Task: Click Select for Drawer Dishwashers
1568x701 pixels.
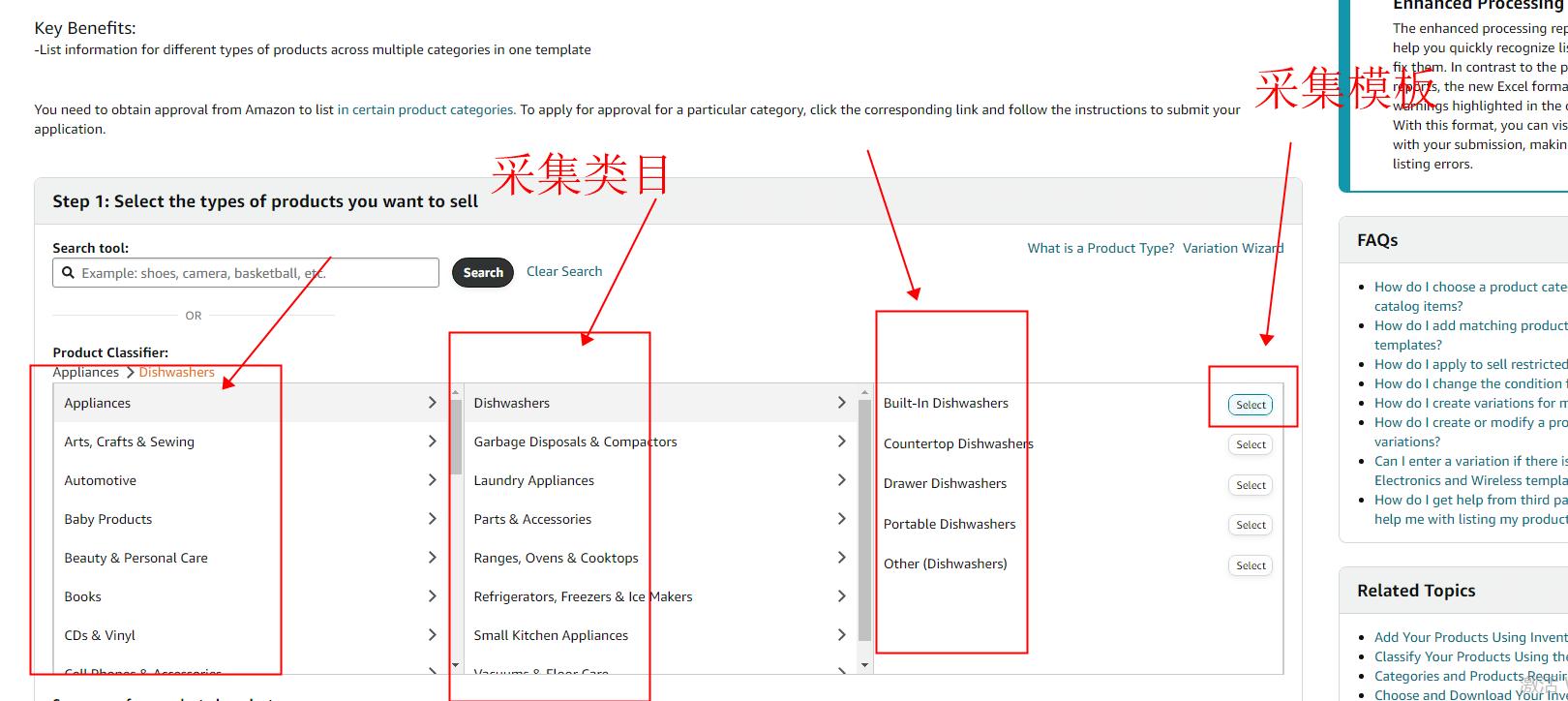Action: 1251,485
